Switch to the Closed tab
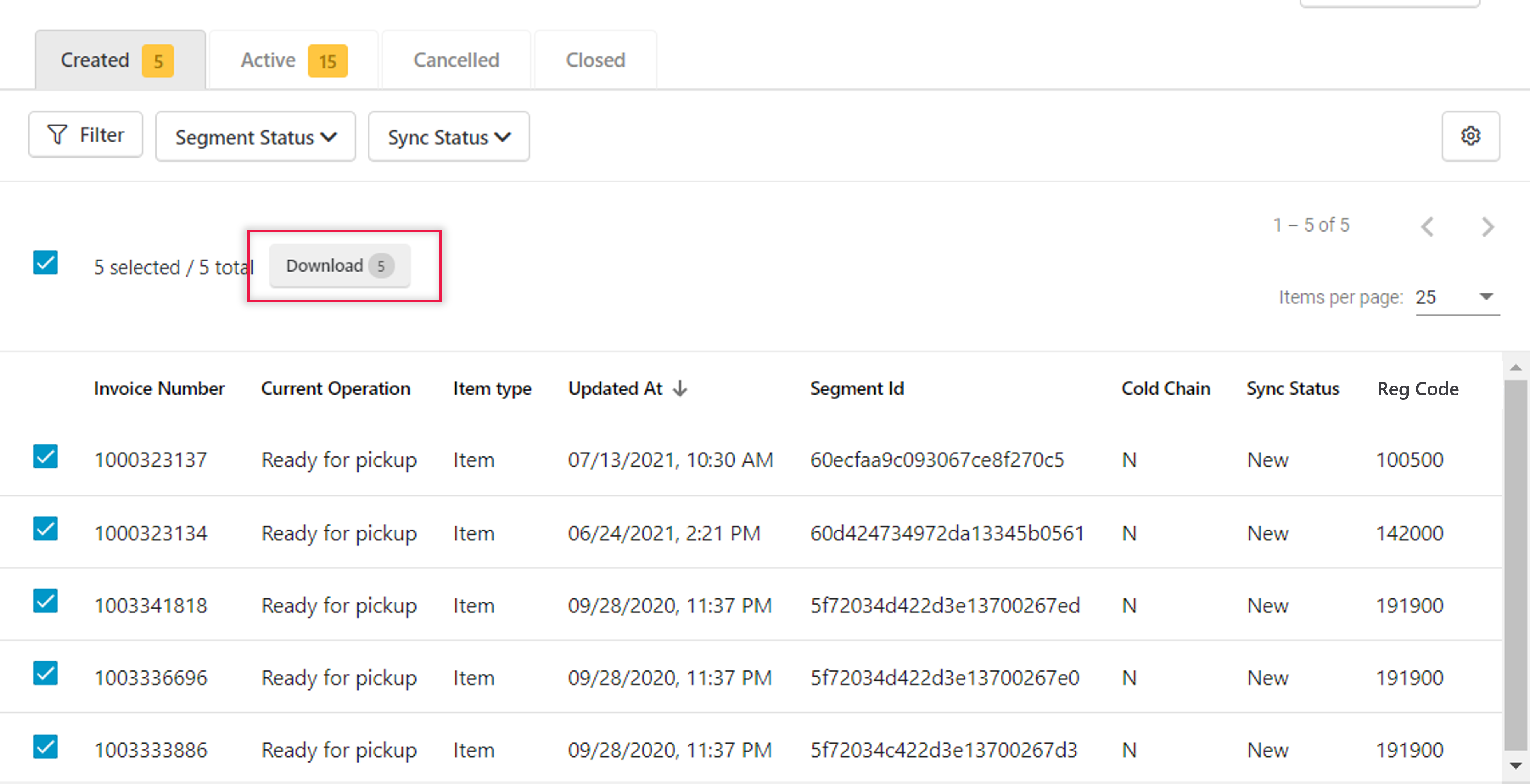Screen dimensions: 1530x784 coord(595,60)
